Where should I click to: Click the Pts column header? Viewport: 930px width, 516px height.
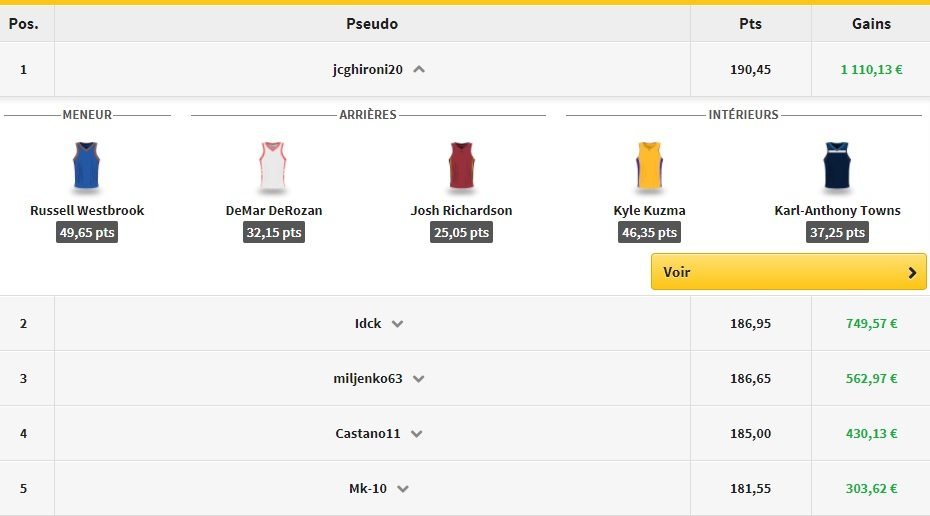coord(750,24)
